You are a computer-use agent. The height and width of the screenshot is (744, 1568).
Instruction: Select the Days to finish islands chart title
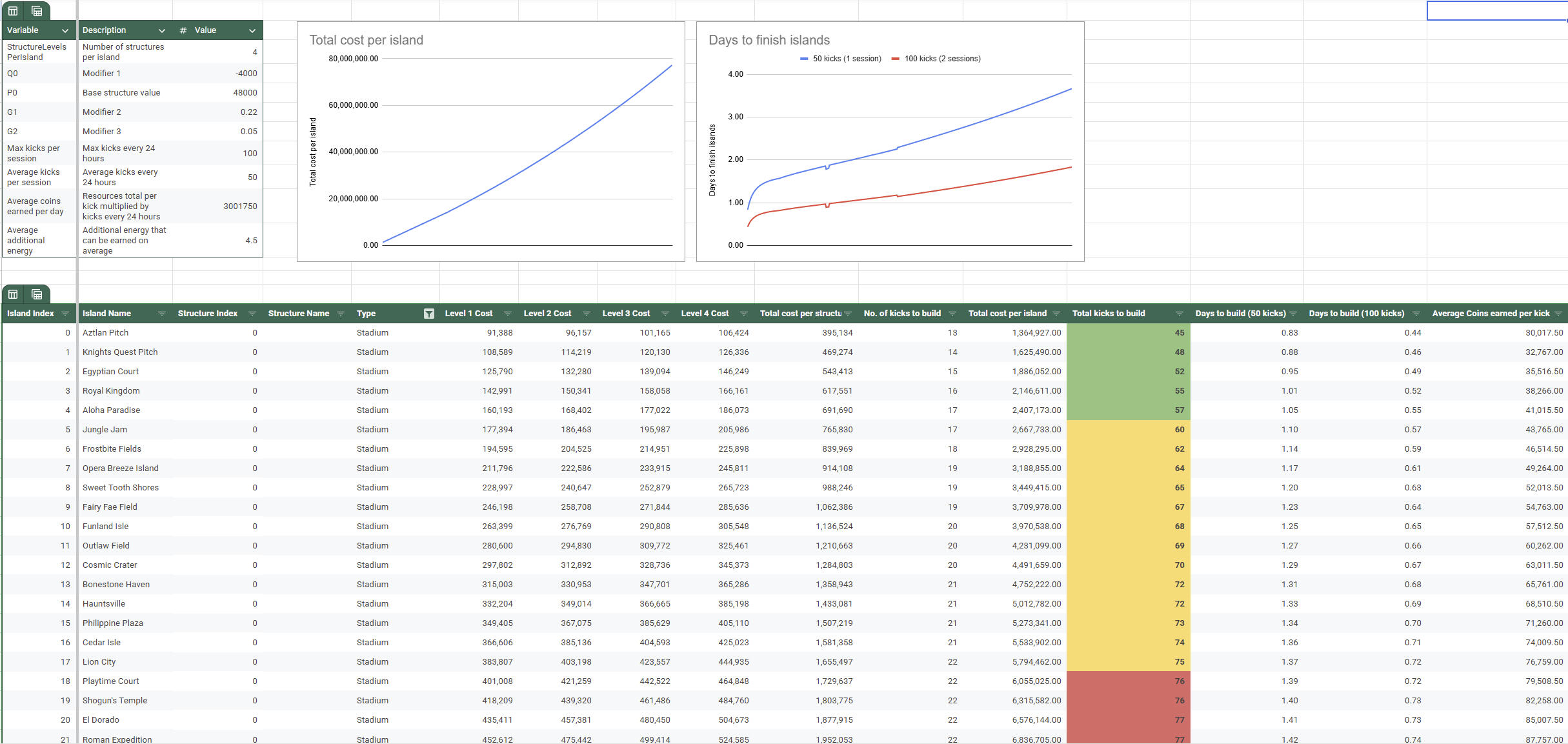point(769,40)
